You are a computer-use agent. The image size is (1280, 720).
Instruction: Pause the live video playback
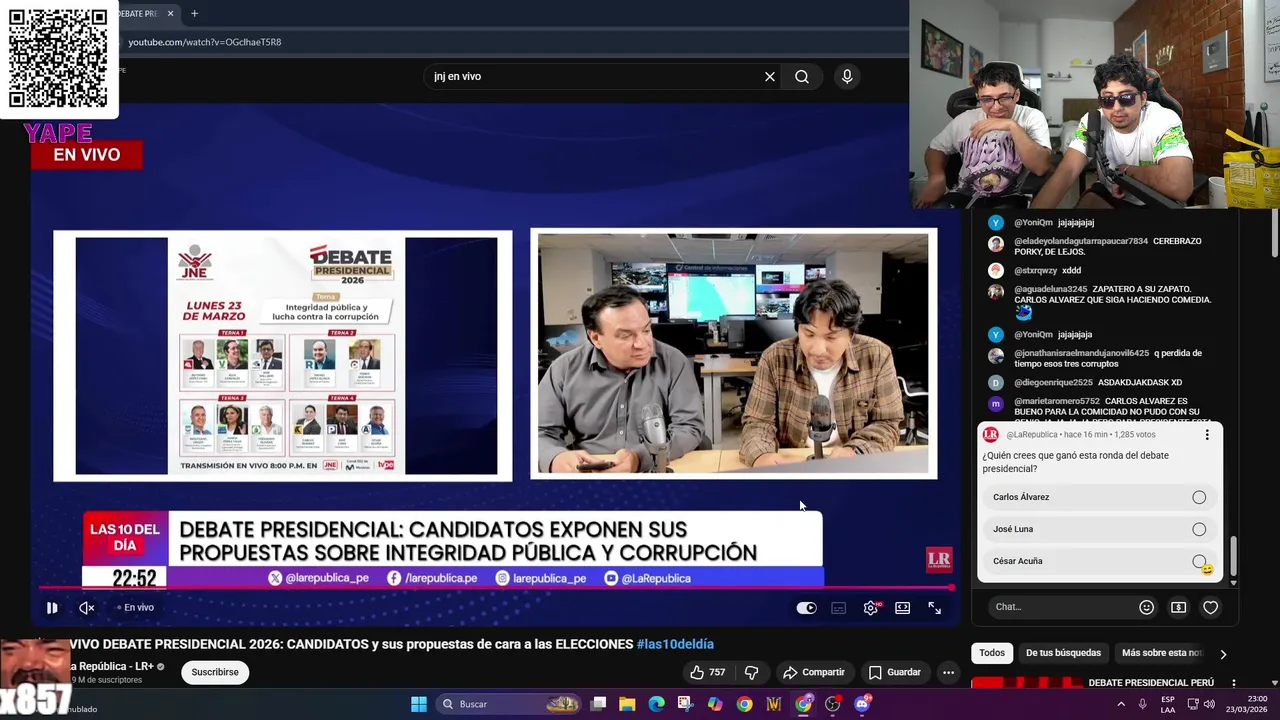52,607
